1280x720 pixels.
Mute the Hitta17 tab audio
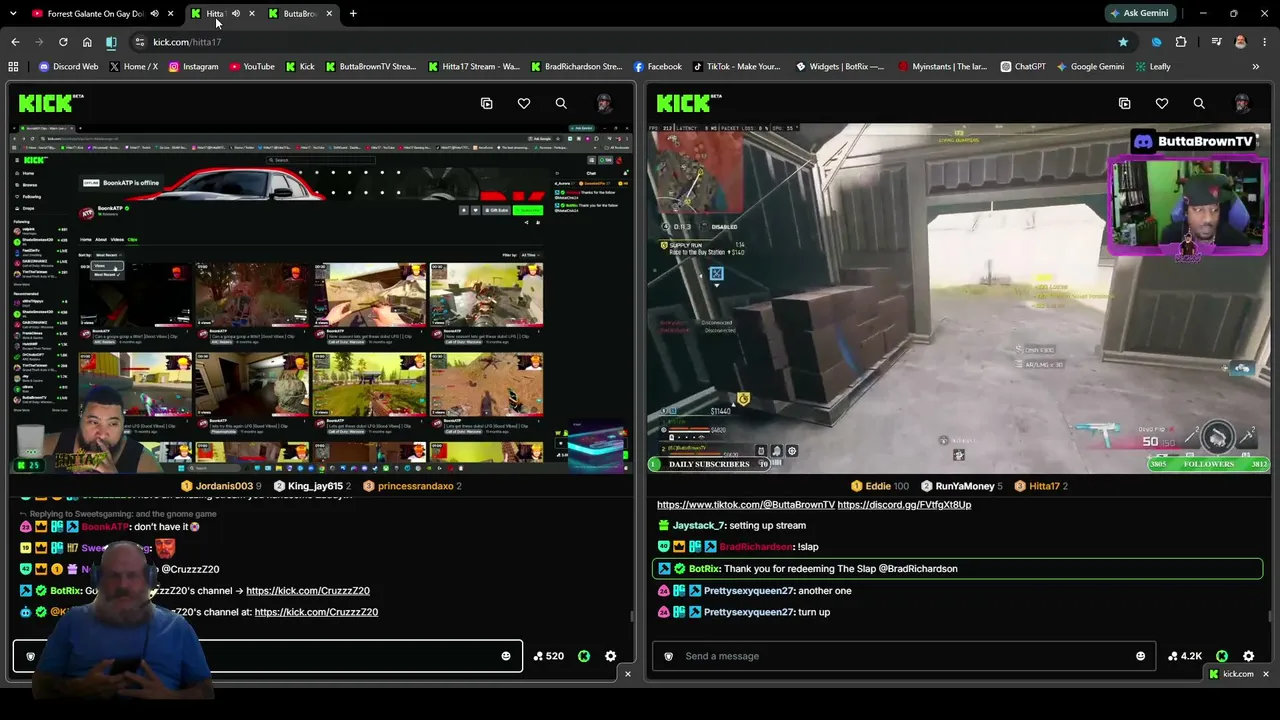(236, 14)
